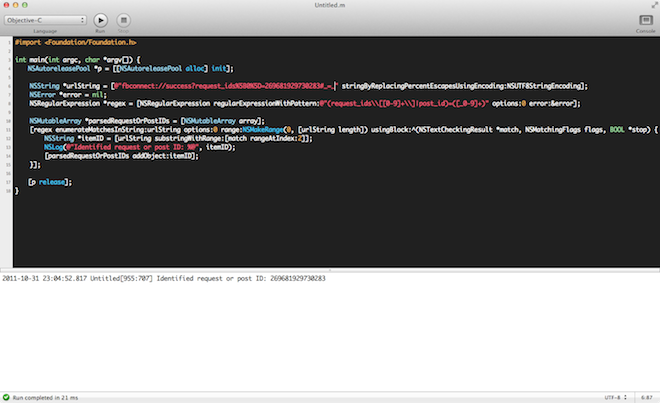The height and width of the screenshot is (403, 660).
Task: Click the int main function declaration
Action: point(78,60)
